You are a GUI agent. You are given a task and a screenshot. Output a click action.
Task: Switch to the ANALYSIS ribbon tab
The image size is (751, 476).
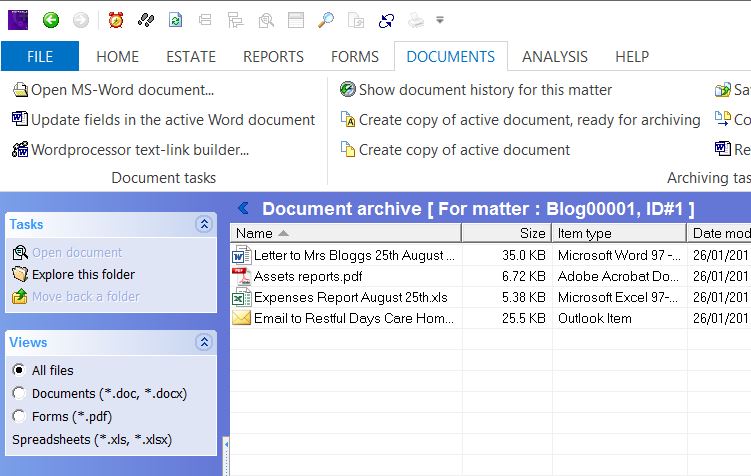(555, 56)
